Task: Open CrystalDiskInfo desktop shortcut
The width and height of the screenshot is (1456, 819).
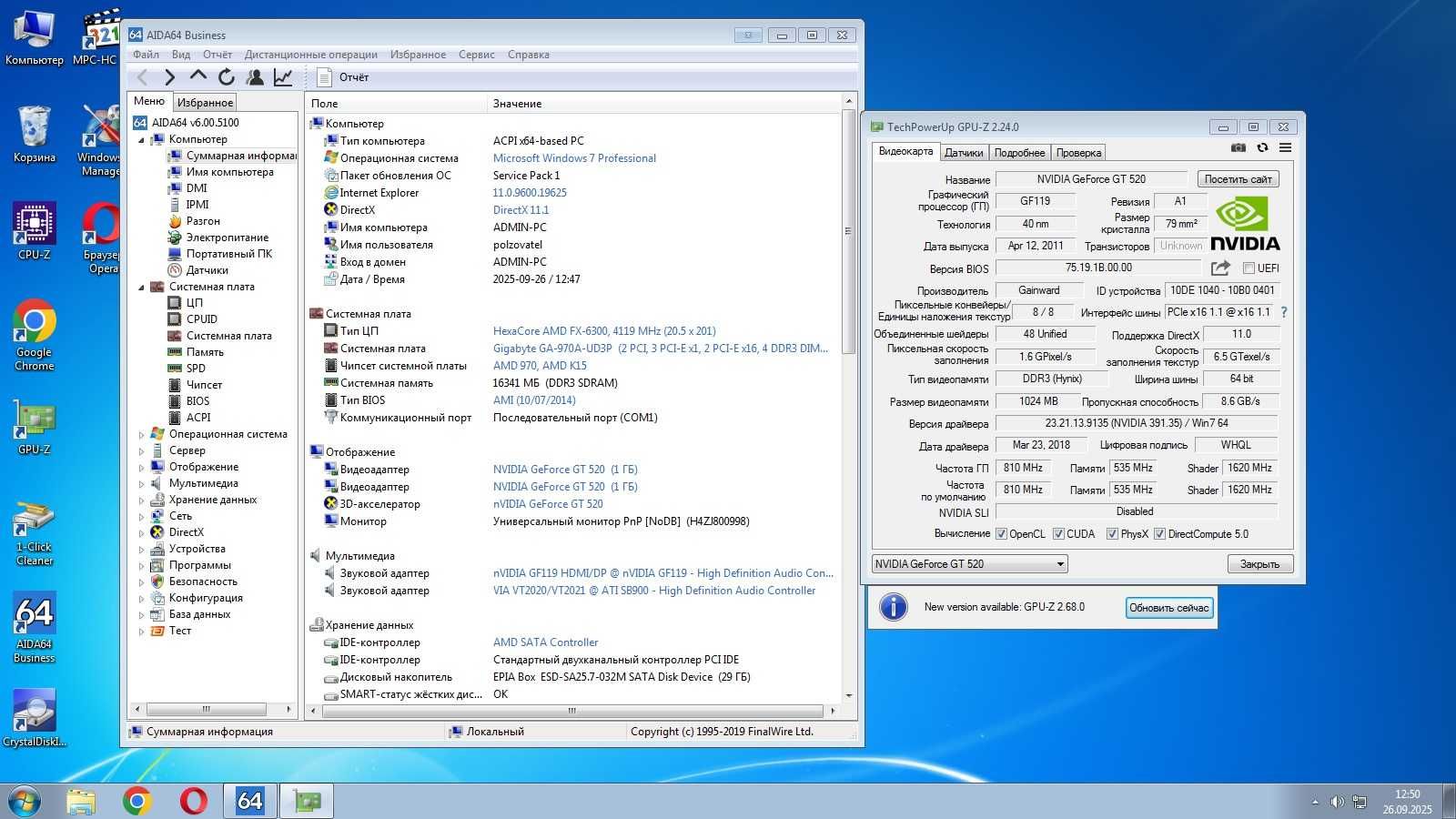Action: 35,719
